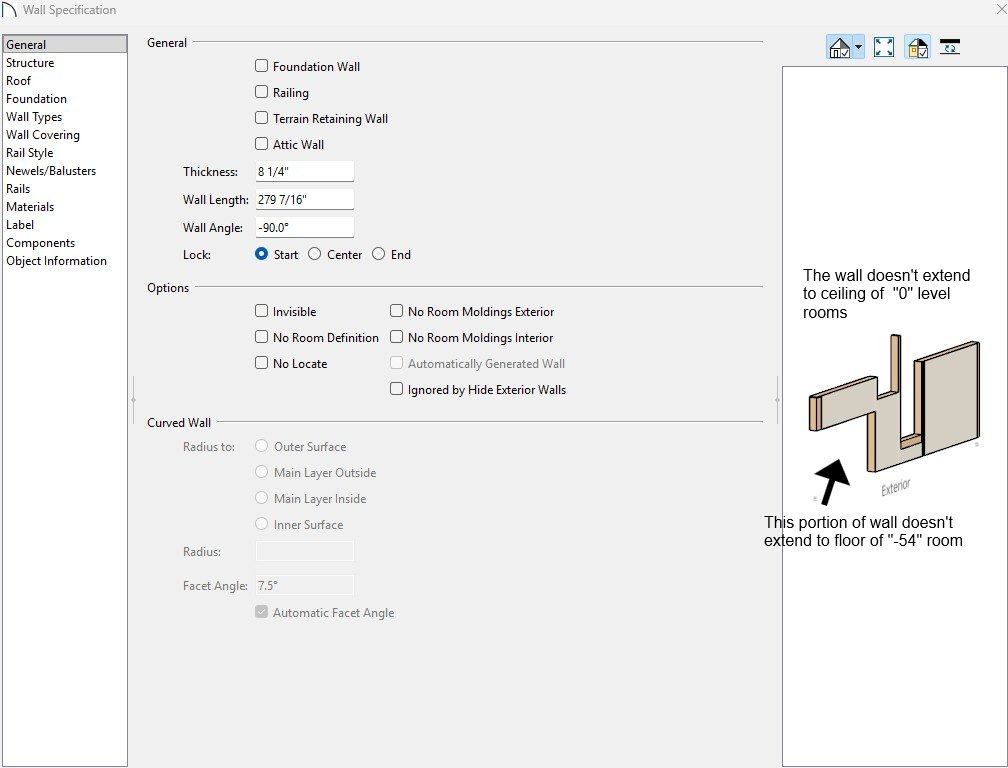Viewport: 1008px width, 768px height.
Task: Check the Railing option
Action: pyautogui.click(x=262, y=93)
